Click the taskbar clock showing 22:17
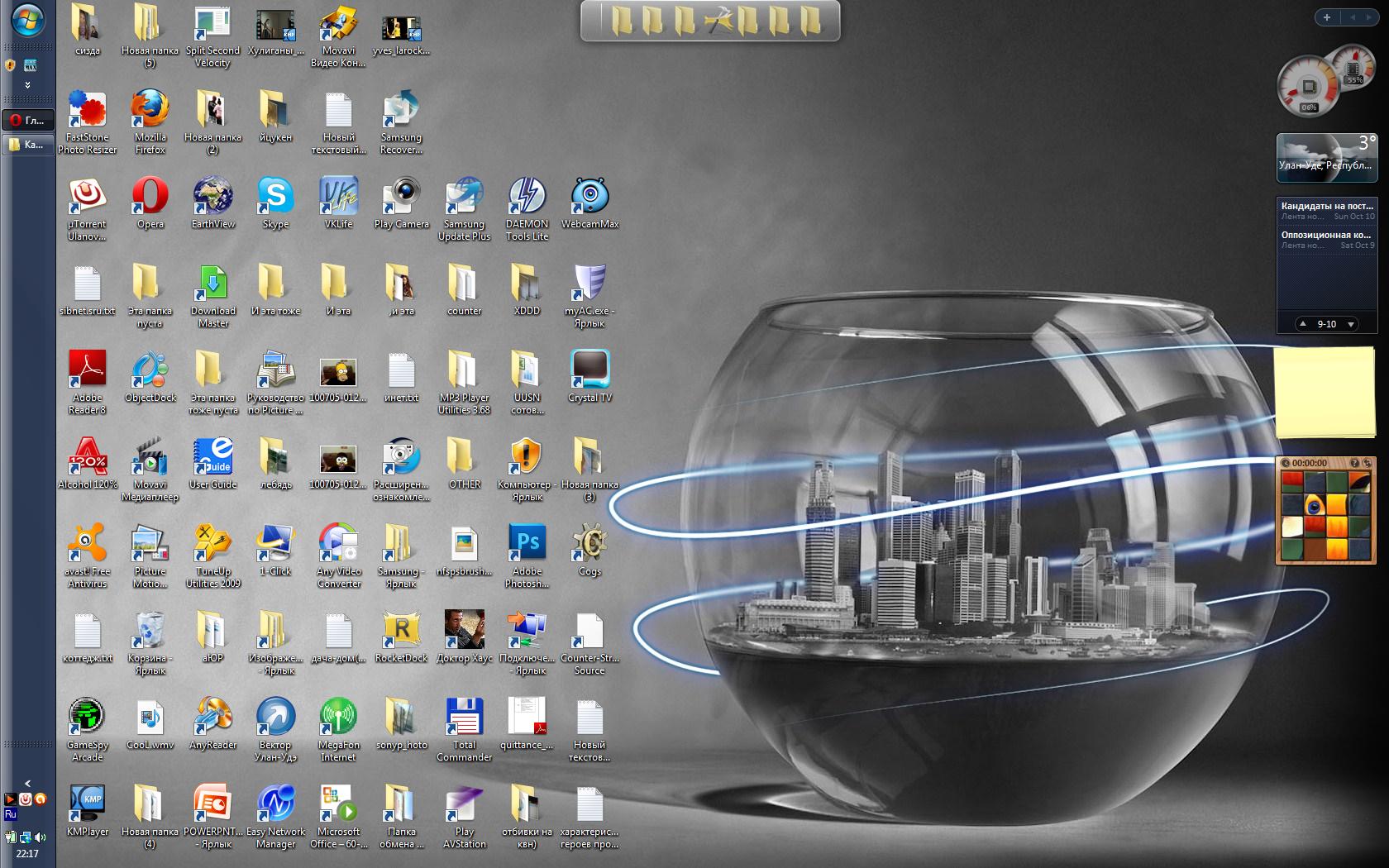Viewport: 1389px width, 868px height. click(x=27, y=854)
